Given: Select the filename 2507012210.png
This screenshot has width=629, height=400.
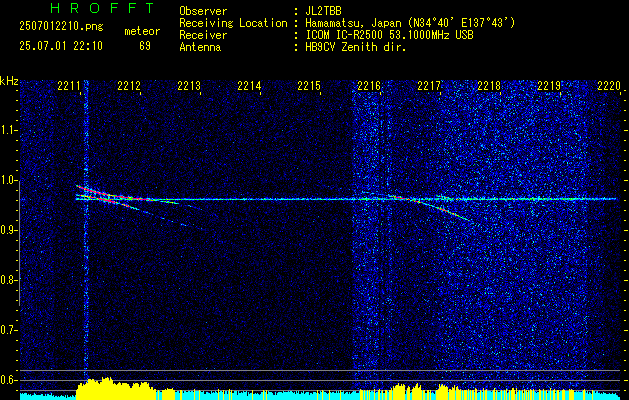Looking at the screenshot, I should [x=61, y=27].
